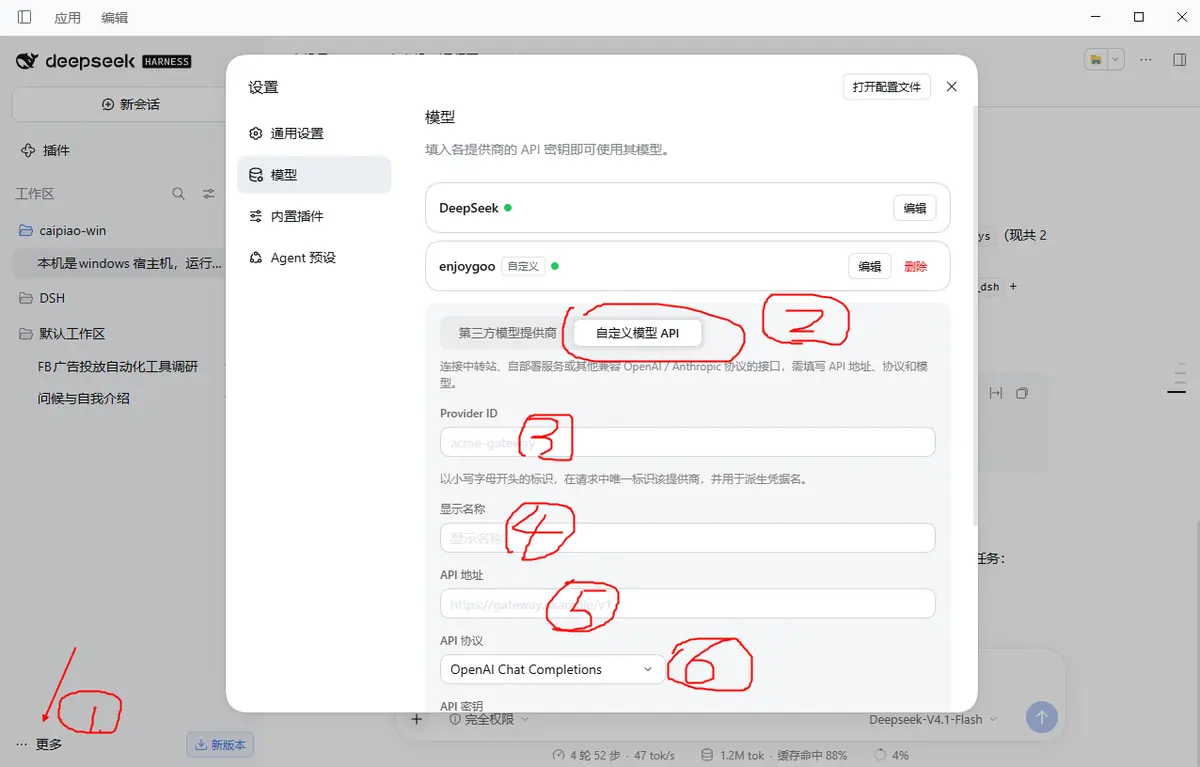Click the enjoygoo 自定义 tag
Screen dimensions: 1200x767
click(523, 266)
